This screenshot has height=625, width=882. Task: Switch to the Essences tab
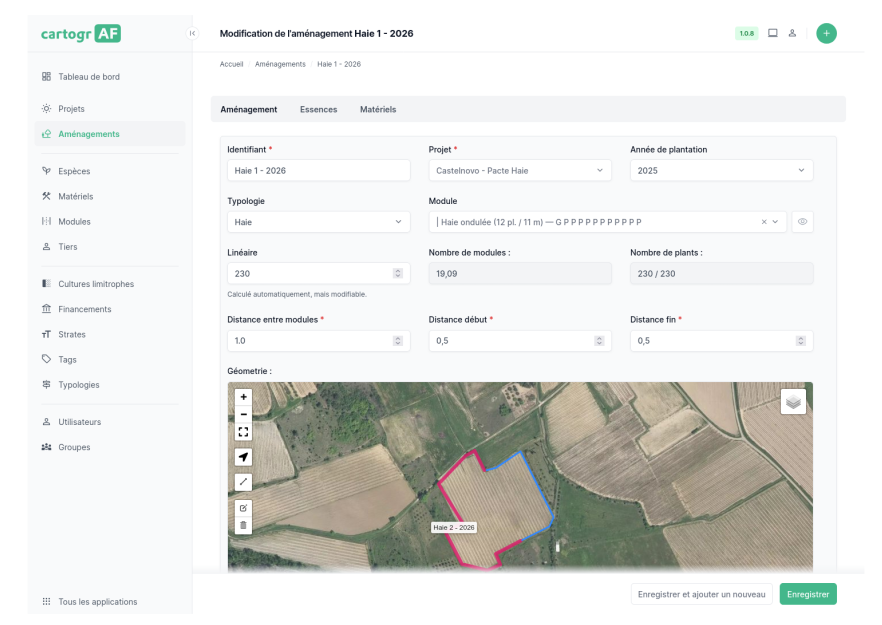tap(318, 109)
